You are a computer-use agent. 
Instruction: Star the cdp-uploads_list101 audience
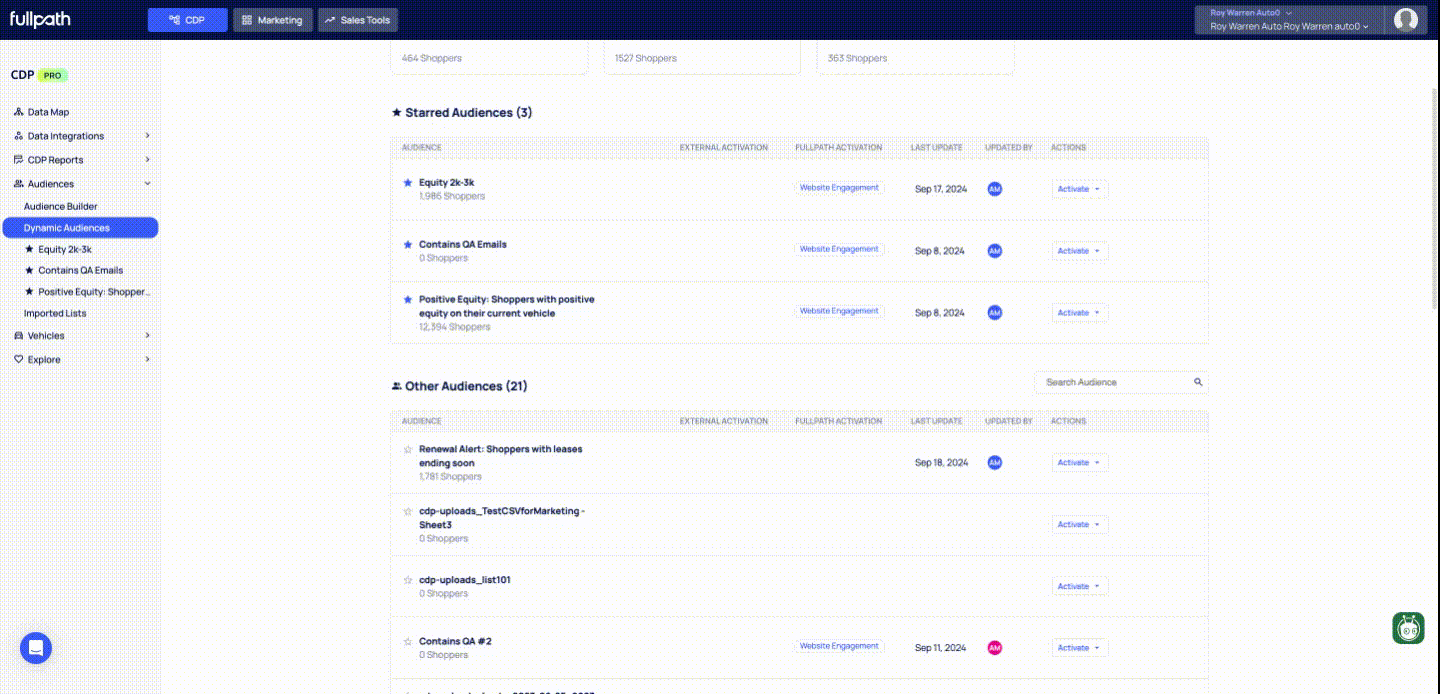point(407,580)
